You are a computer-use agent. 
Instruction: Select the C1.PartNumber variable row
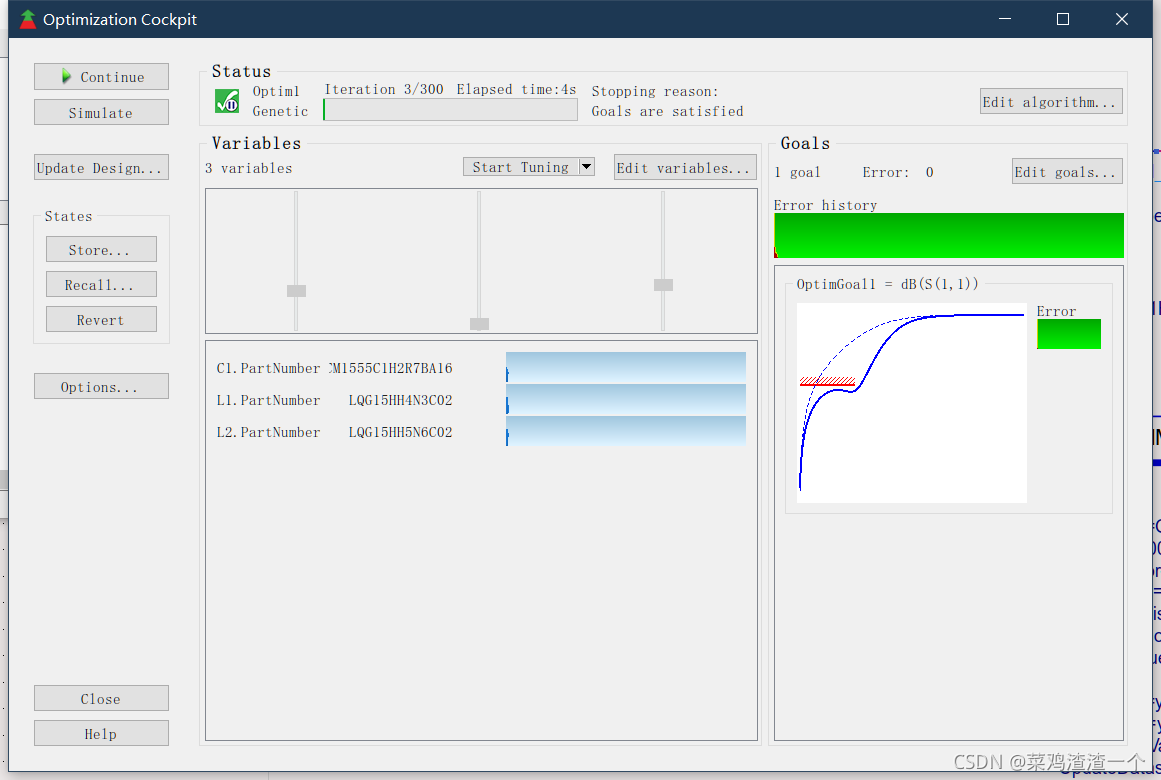coord(481,368)
